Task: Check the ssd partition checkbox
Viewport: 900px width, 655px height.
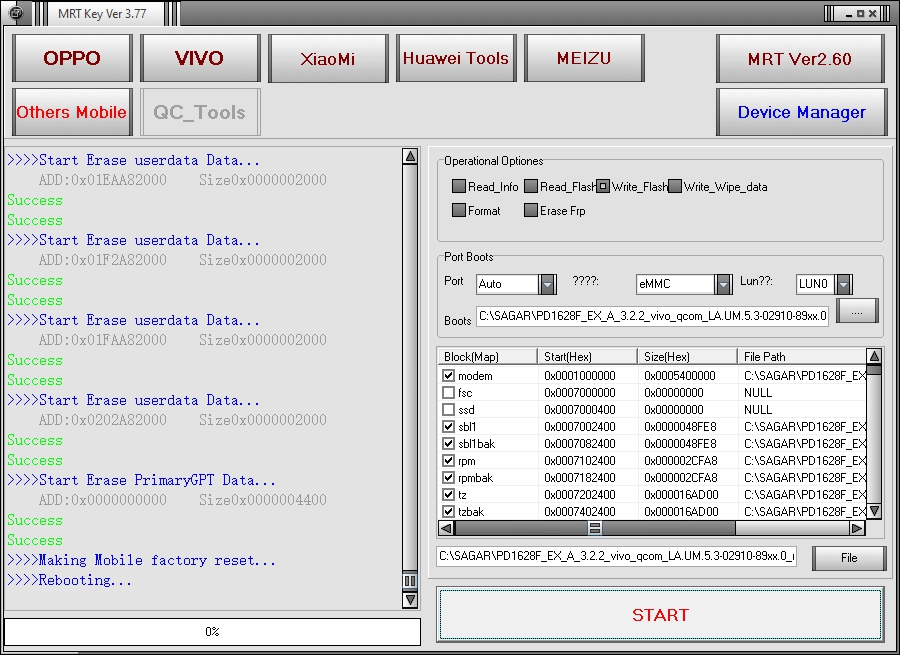Action: coord(448,409)
